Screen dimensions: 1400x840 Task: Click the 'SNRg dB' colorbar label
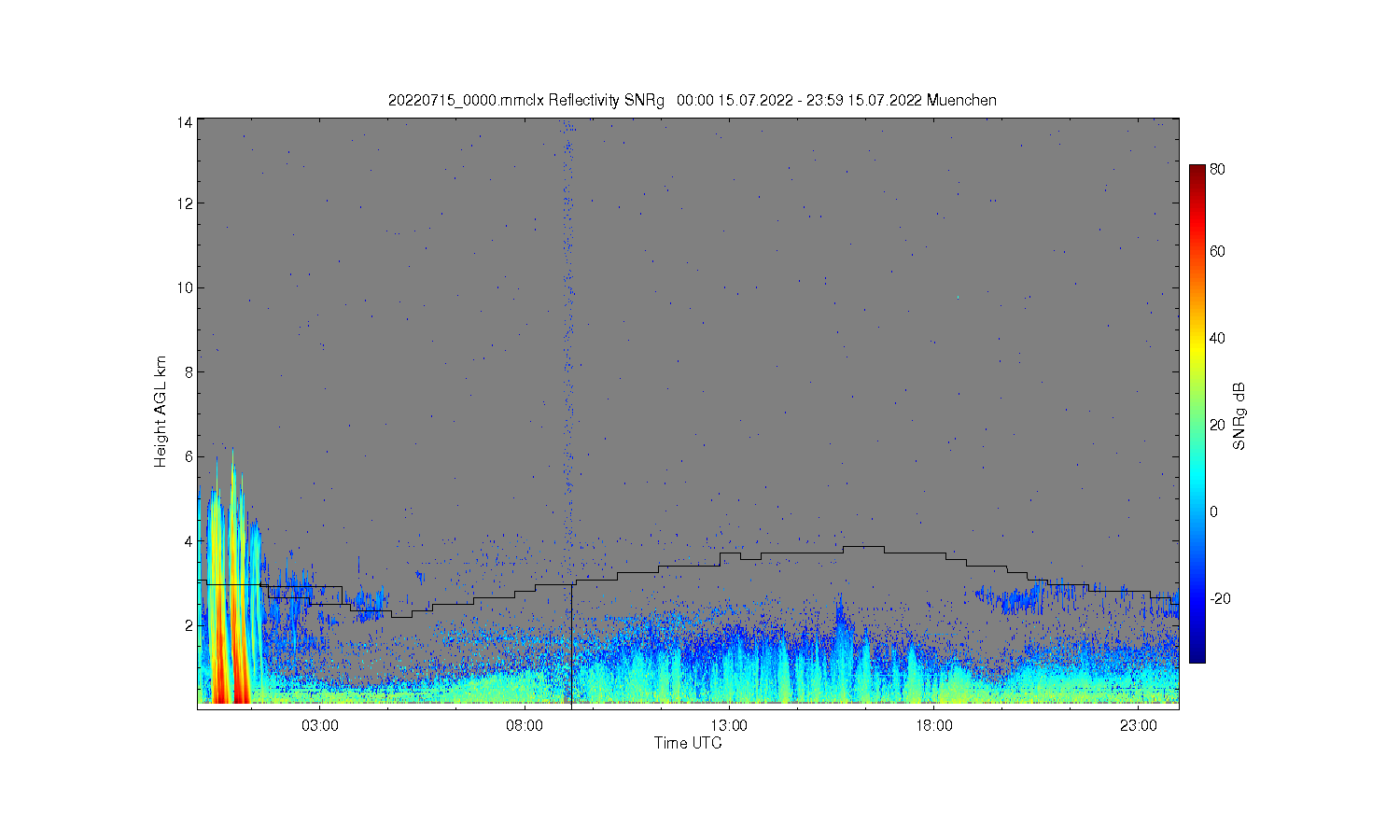tap(1239, 416)
